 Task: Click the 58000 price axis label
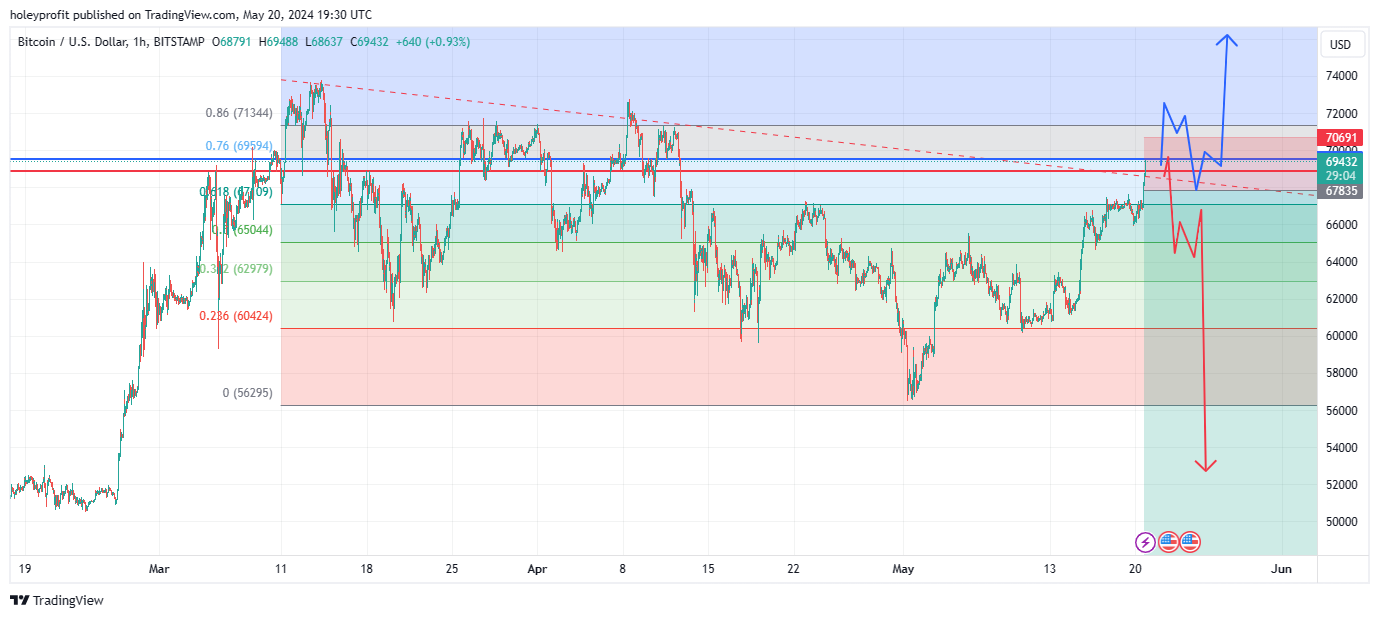[x=1341, y=373]
